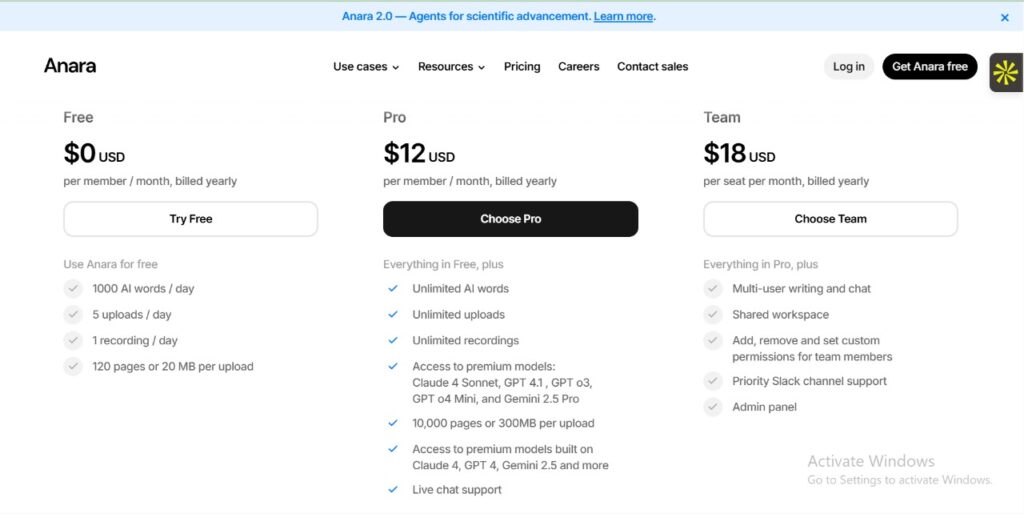Click 'Unlimited uploads' text
The width and height of the screenshot is (1024, 514).
pos(458,315)
